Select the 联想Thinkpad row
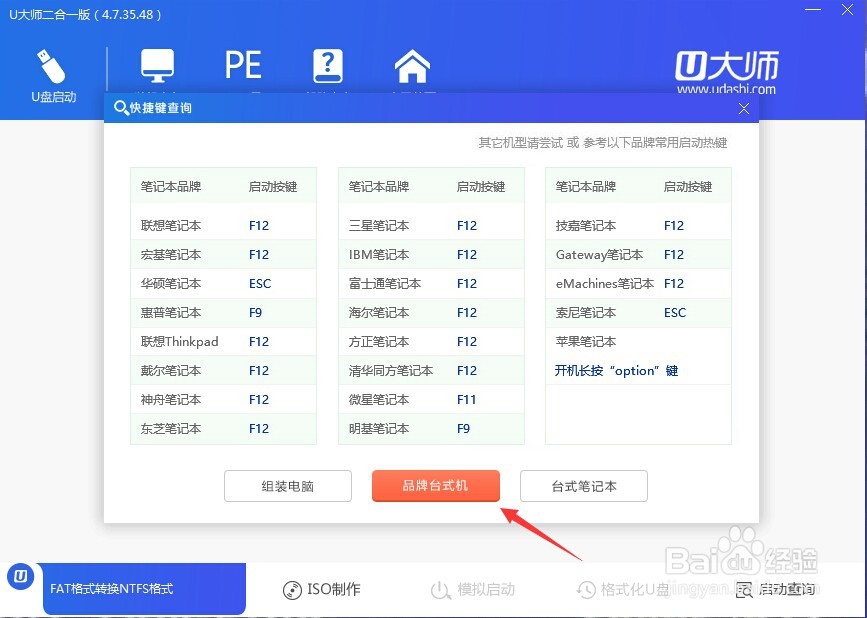The width and height of the screenshot is (867, 618). (x=223, y=342)
